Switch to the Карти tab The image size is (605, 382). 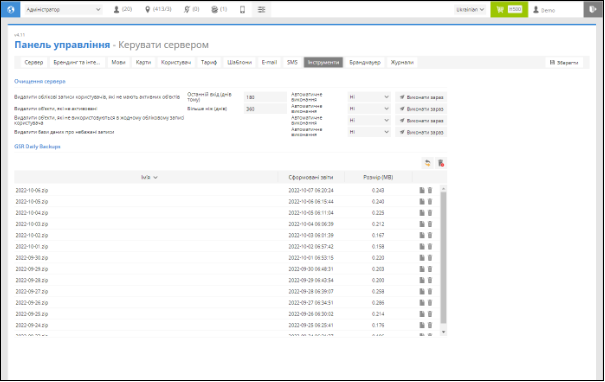(x=143, y=62)
